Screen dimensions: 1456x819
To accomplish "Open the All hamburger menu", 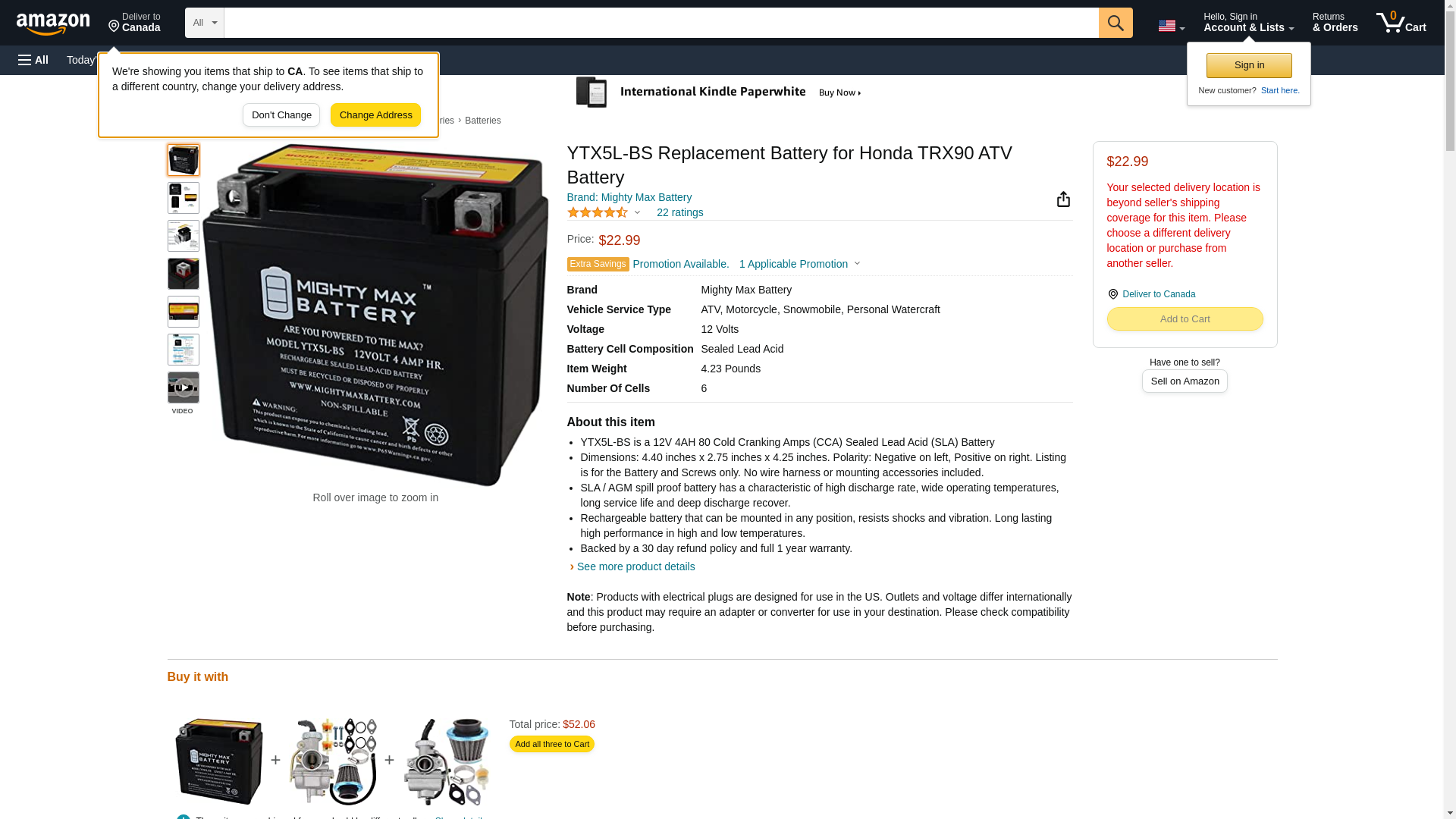I will (33, 60).
